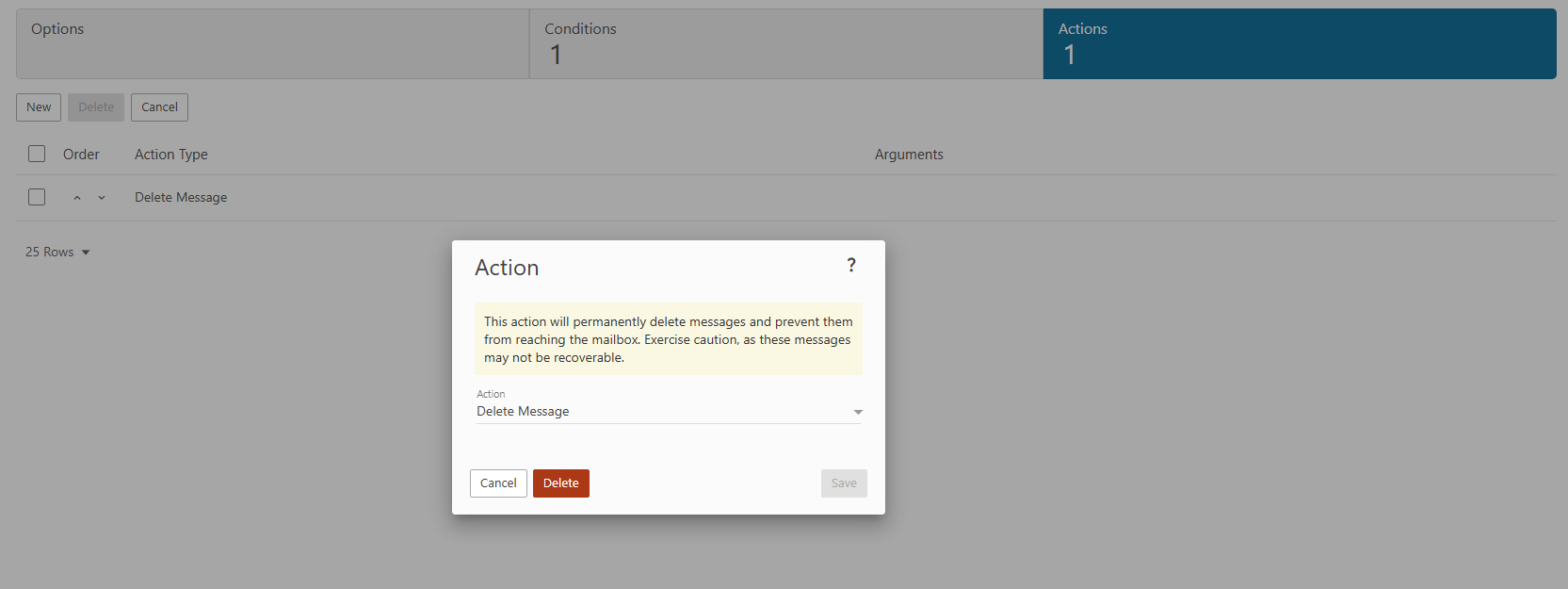Image resolution: width=1568 pixels, height=589 pixels.
Task: Switch to the Options tab
Action: coord(272,43)
